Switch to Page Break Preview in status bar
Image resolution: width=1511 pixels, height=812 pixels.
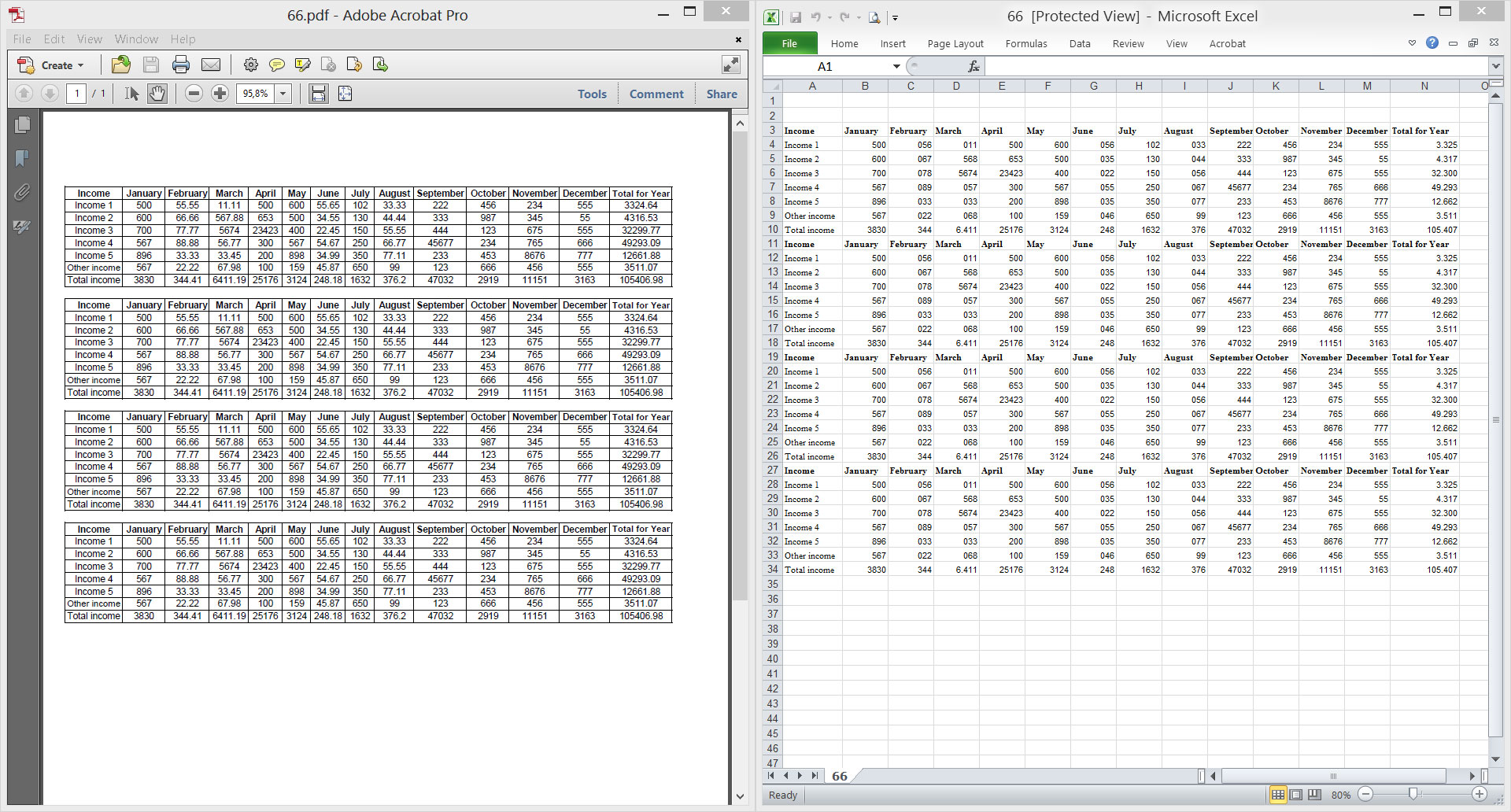[x=1314, y=795]
